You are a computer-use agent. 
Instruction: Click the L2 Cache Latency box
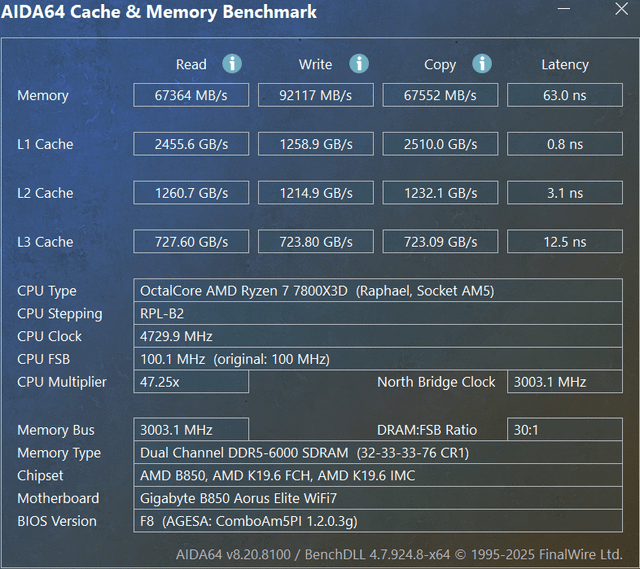564,193
